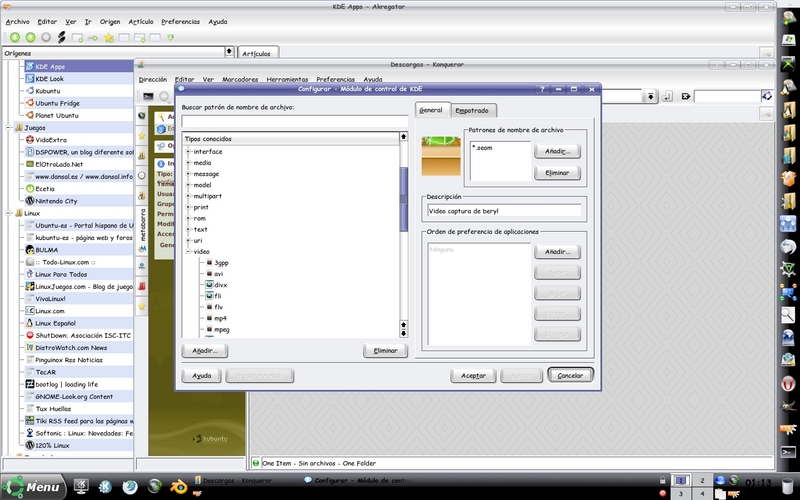This screenshot has height=500, width=800.
Task: Expand the interface node in Tipos conocidos
Action: pos(188,152)
